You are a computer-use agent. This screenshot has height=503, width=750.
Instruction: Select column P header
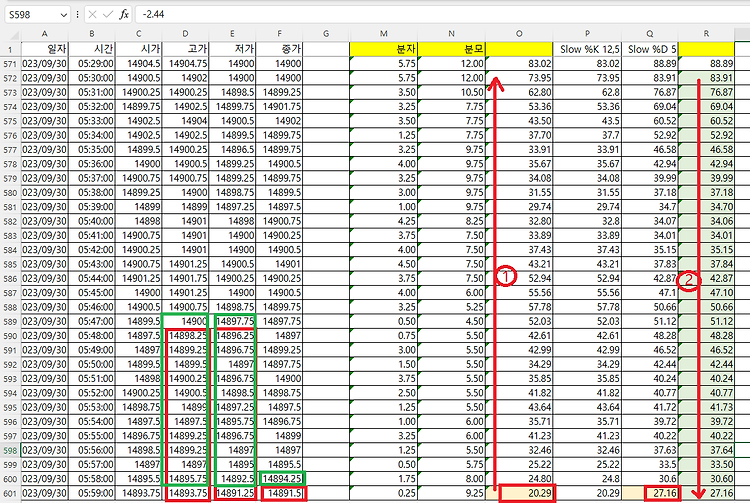tap(587, 34)
